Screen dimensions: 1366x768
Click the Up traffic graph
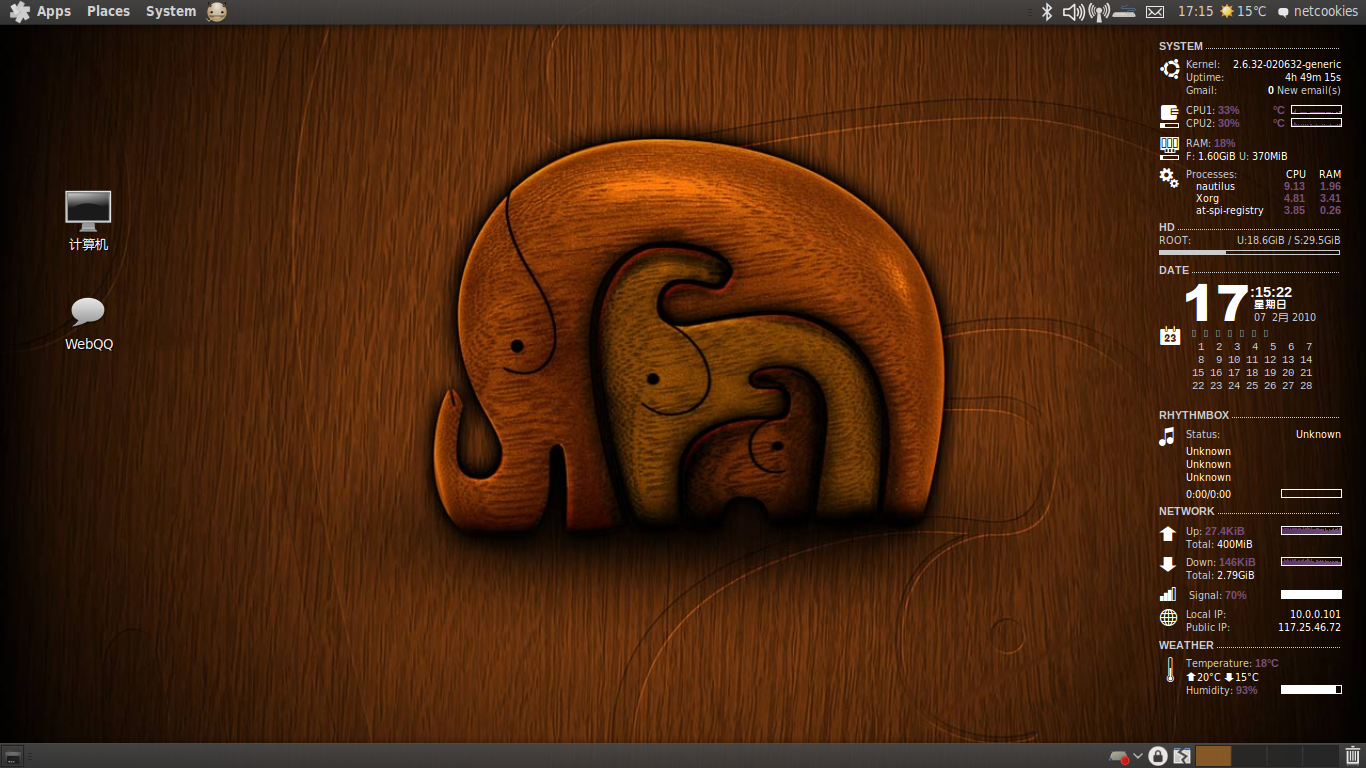[1311, 531]
